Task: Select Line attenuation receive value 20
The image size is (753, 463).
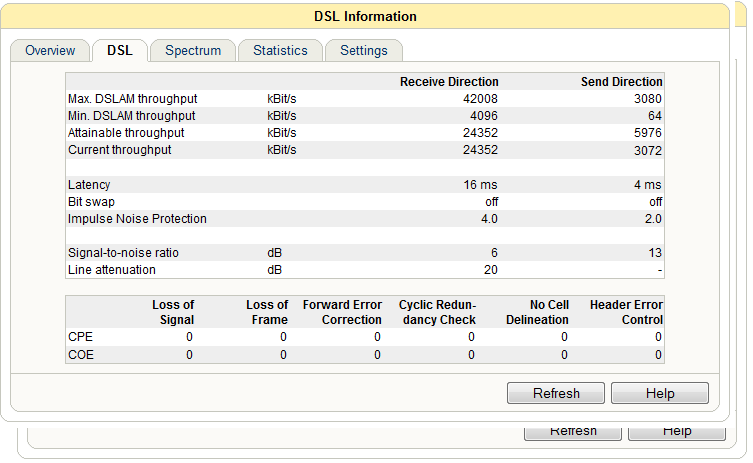Action: tap(491, 270)
